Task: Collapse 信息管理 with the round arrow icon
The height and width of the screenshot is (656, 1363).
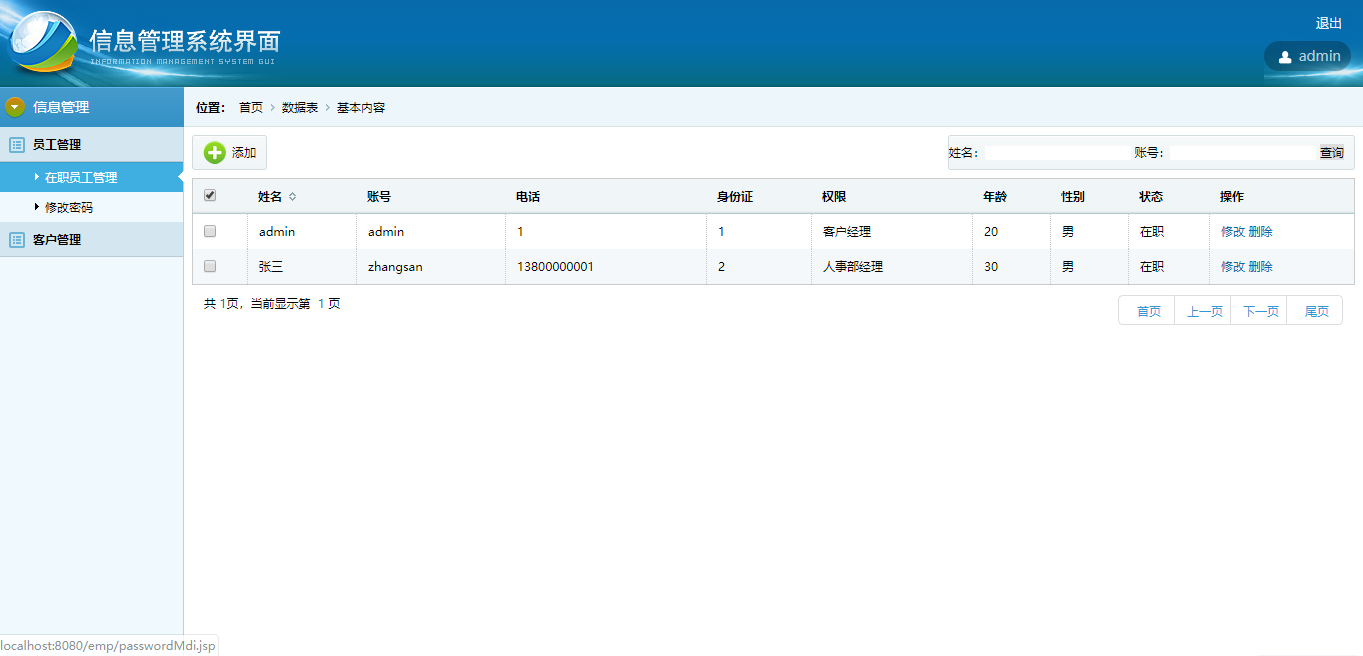Action: (15, 107)
